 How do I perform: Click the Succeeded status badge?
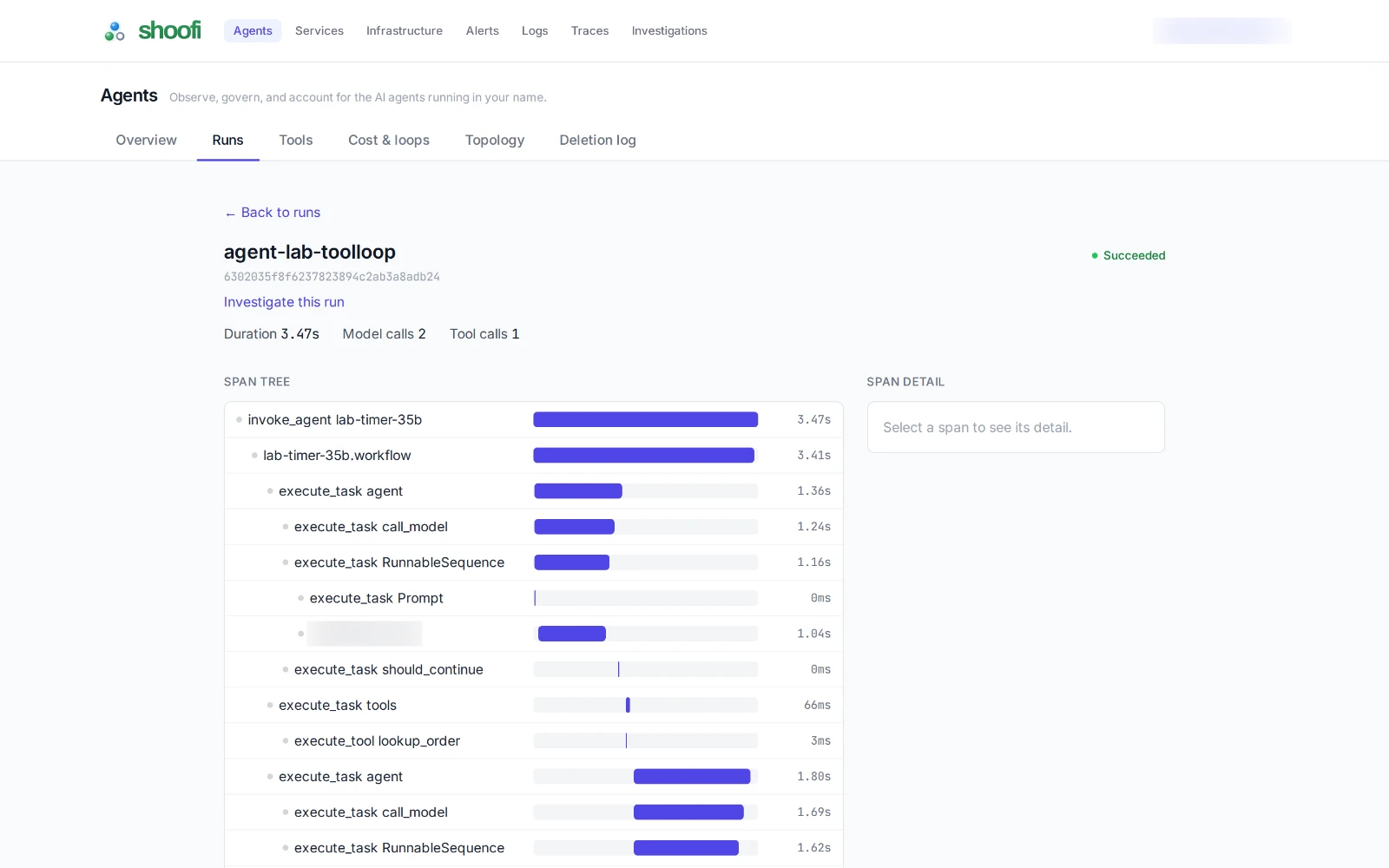tap(1128, 255)
